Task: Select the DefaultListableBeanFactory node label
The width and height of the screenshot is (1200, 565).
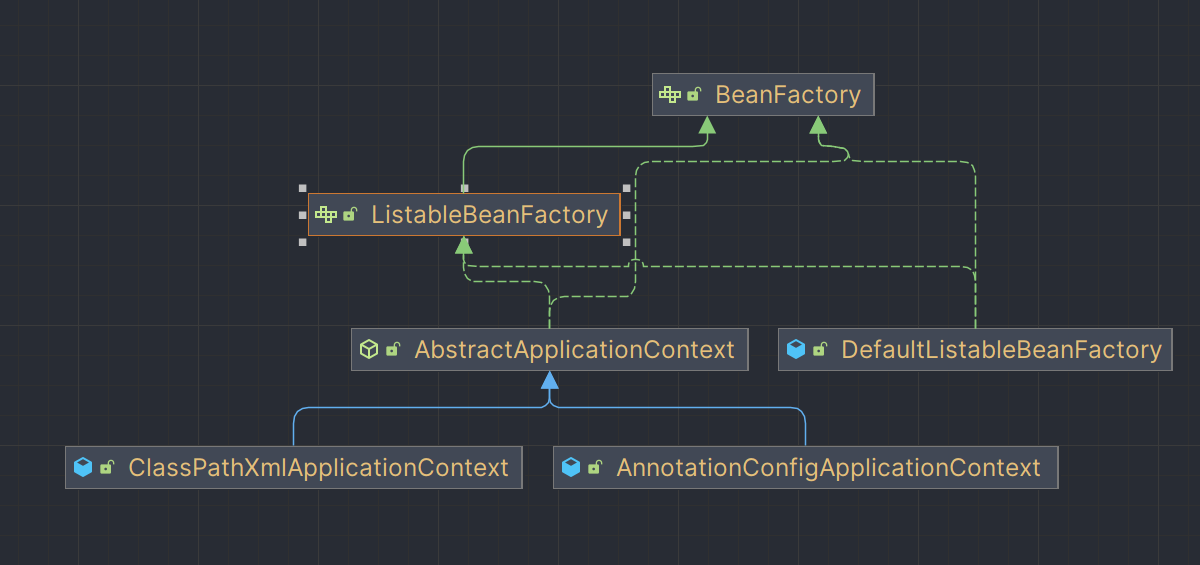Action: pos(1001,350)
